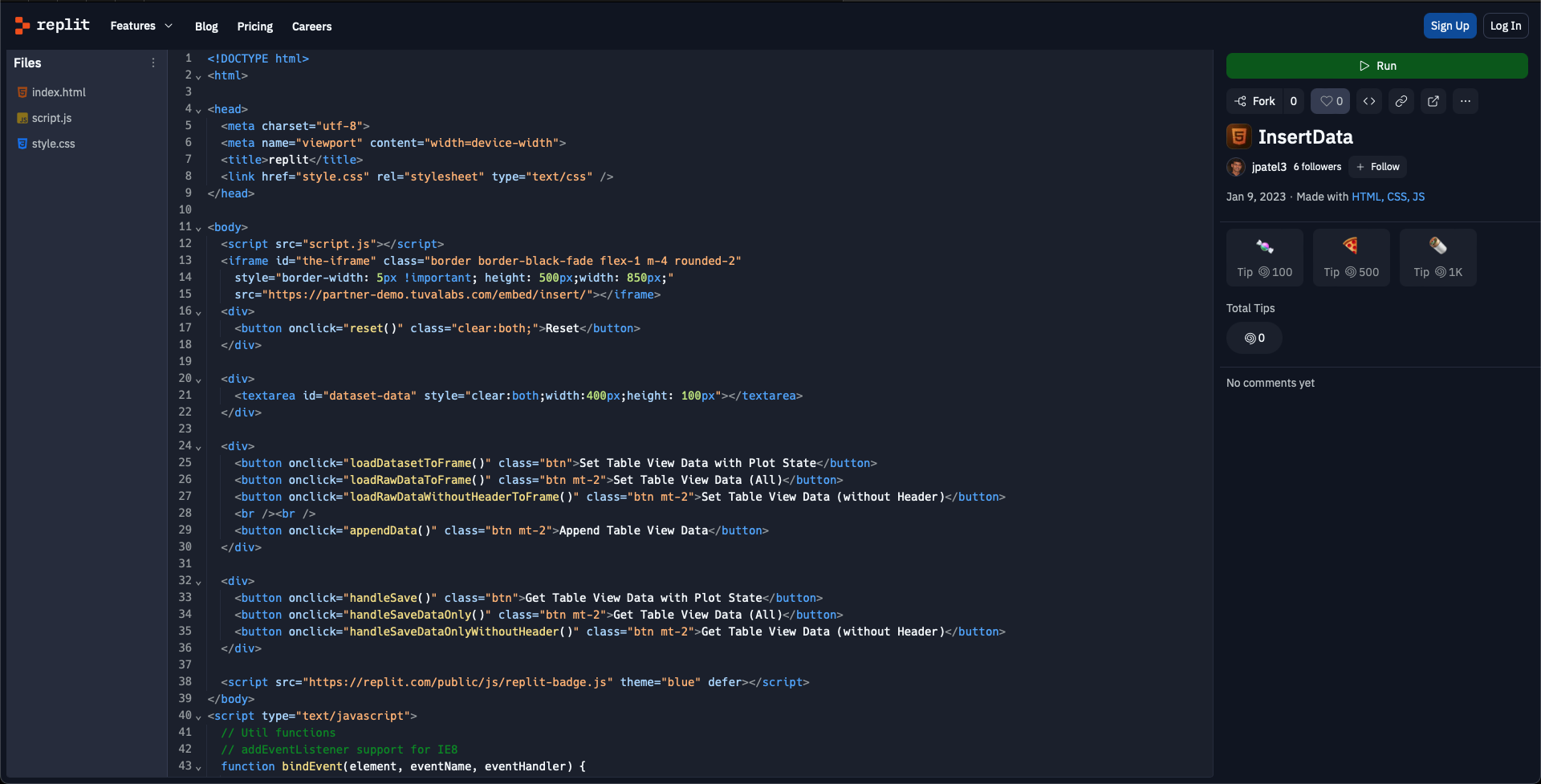Click the Replit logo icon
This screenshot has width=1541, height=784.
coord(22,26)
